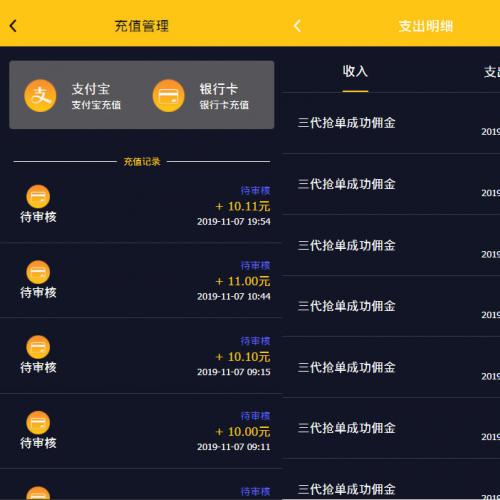Switch to the 收入 tab
Screen dimensions: 500x500
click(355, 71)
